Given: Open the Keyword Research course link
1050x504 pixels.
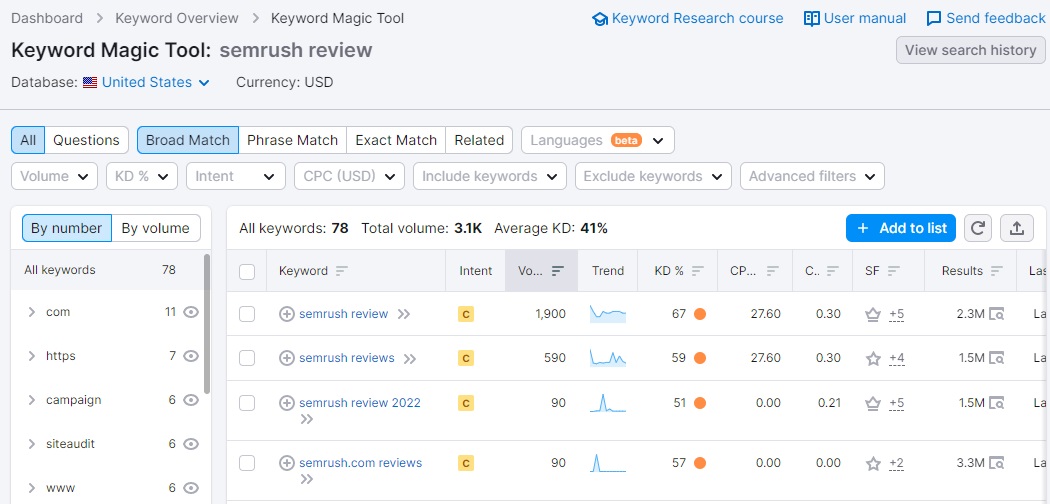Looking at the screenshot, I should pyautogui.click(x=688, y=19).
